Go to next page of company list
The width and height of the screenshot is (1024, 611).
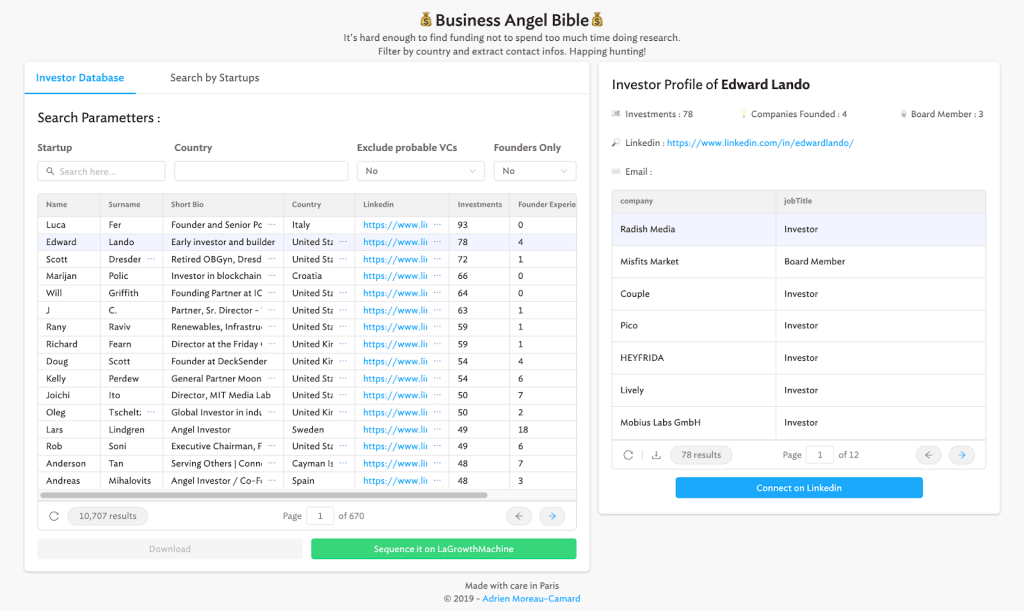[x=961, y=455]
